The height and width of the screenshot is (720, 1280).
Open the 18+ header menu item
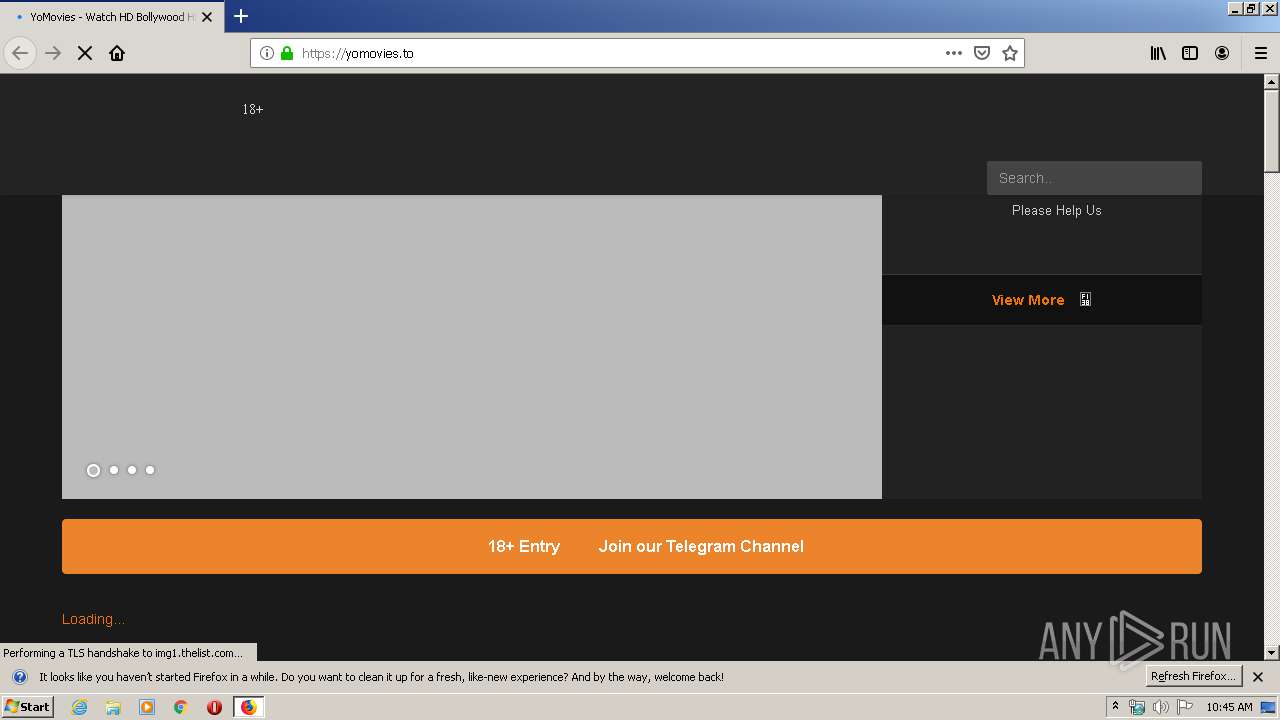[x=253, y=109]
